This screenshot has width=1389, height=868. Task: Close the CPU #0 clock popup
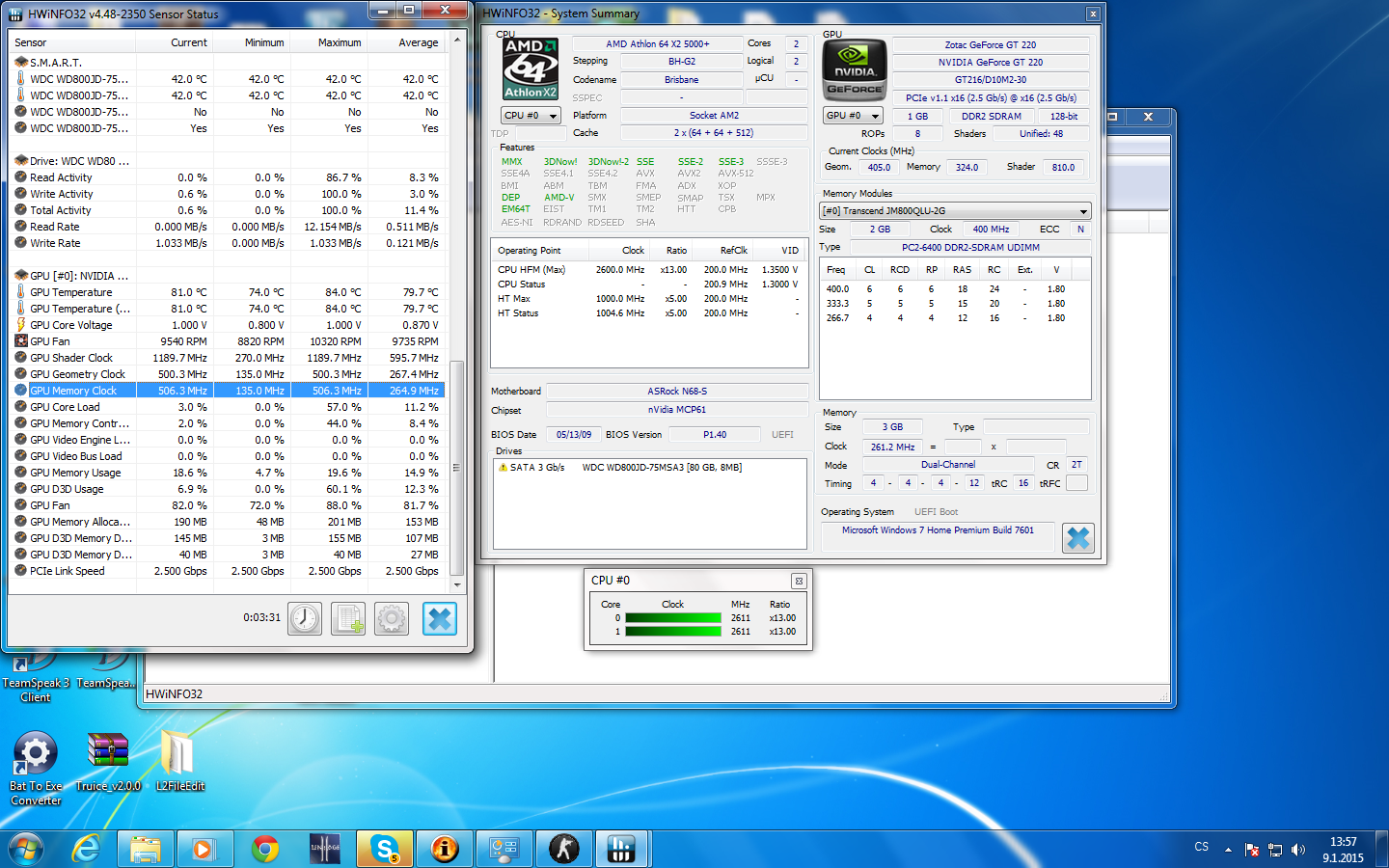click(x=799, y=581)
